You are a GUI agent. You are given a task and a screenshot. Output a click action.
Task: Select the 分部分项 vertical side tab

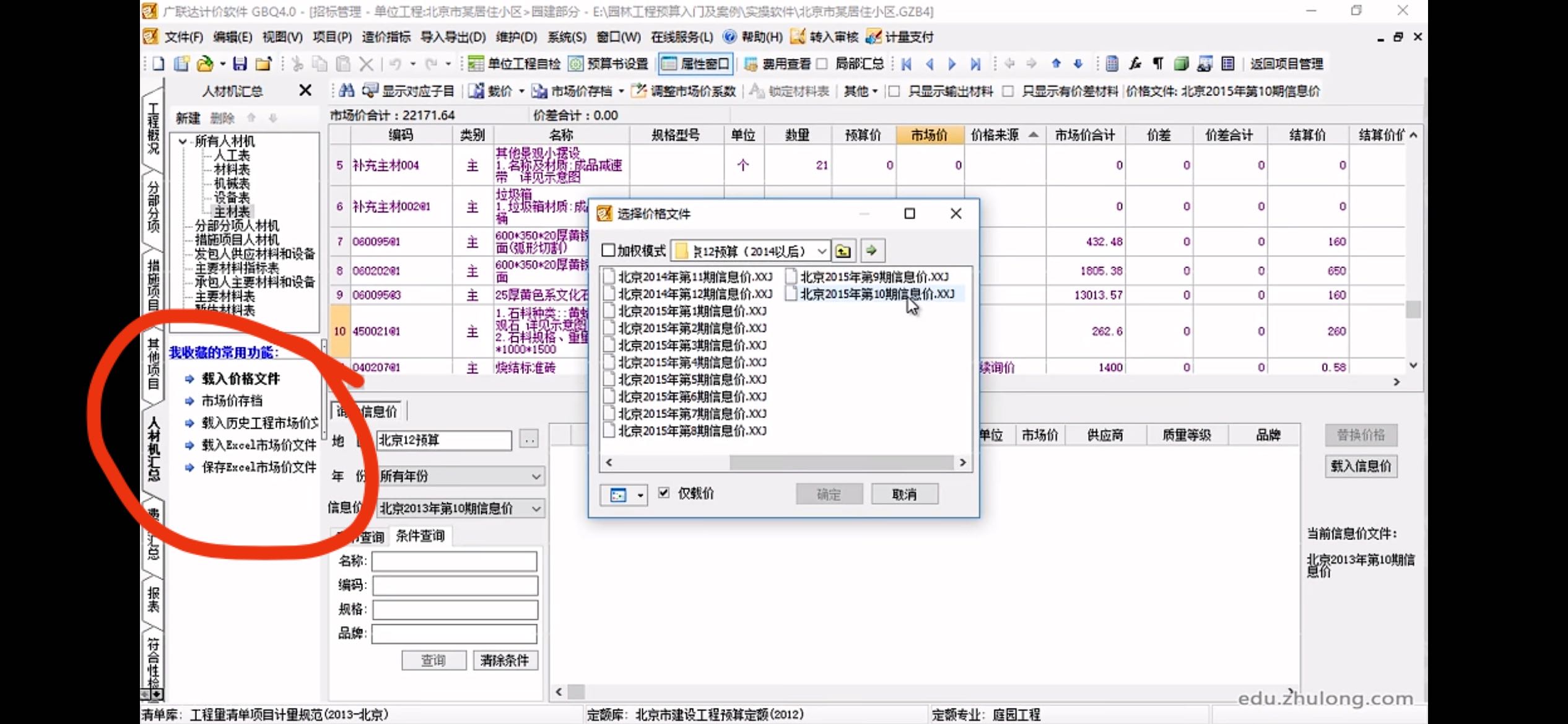click(153, 207)
